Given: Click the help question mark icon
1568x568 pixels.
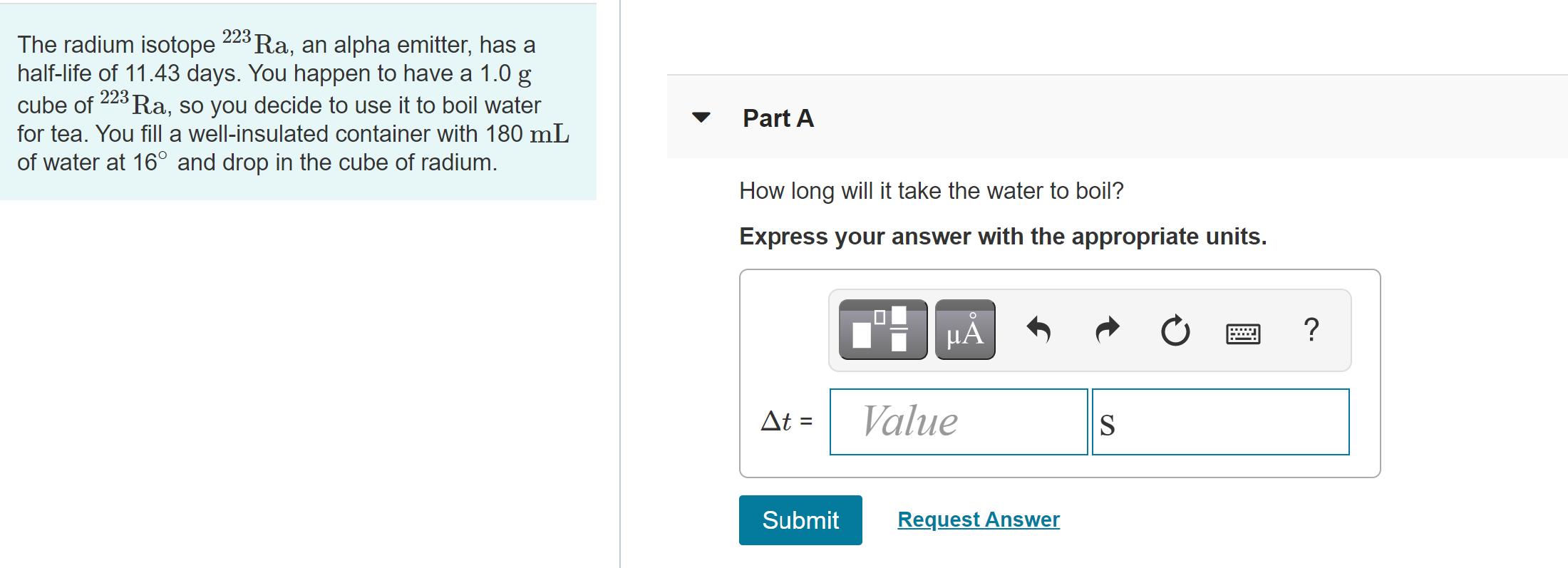Looking at the screenshot, I should pyautogui.click(x=1311, y=329).
